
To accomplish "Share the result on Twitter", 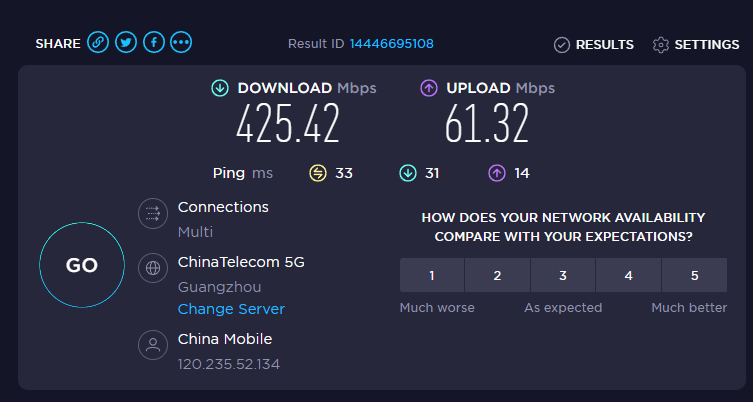I will [x=126, y=43].
